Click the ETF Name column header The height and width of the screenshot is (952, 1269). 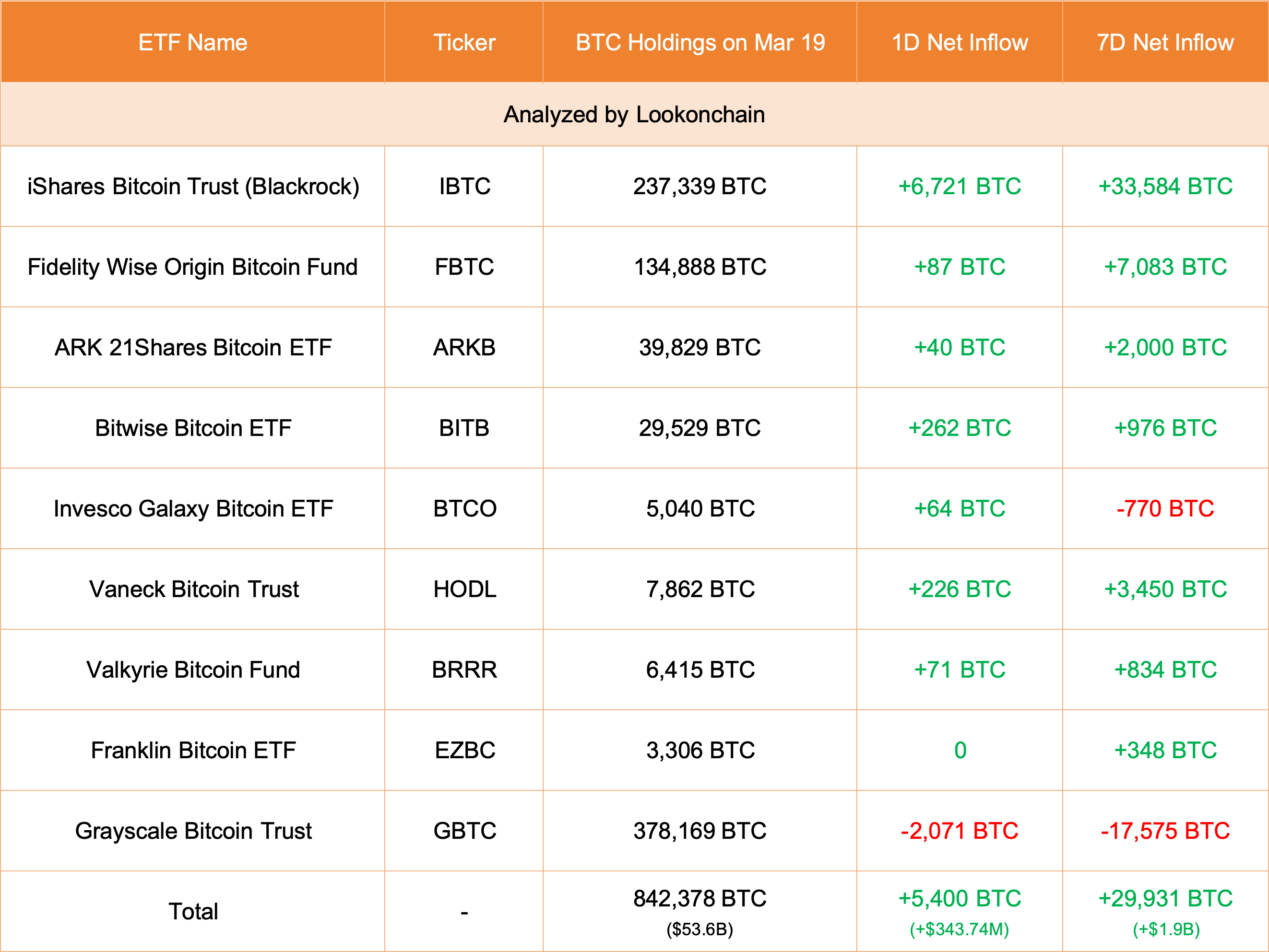[193, 42]
